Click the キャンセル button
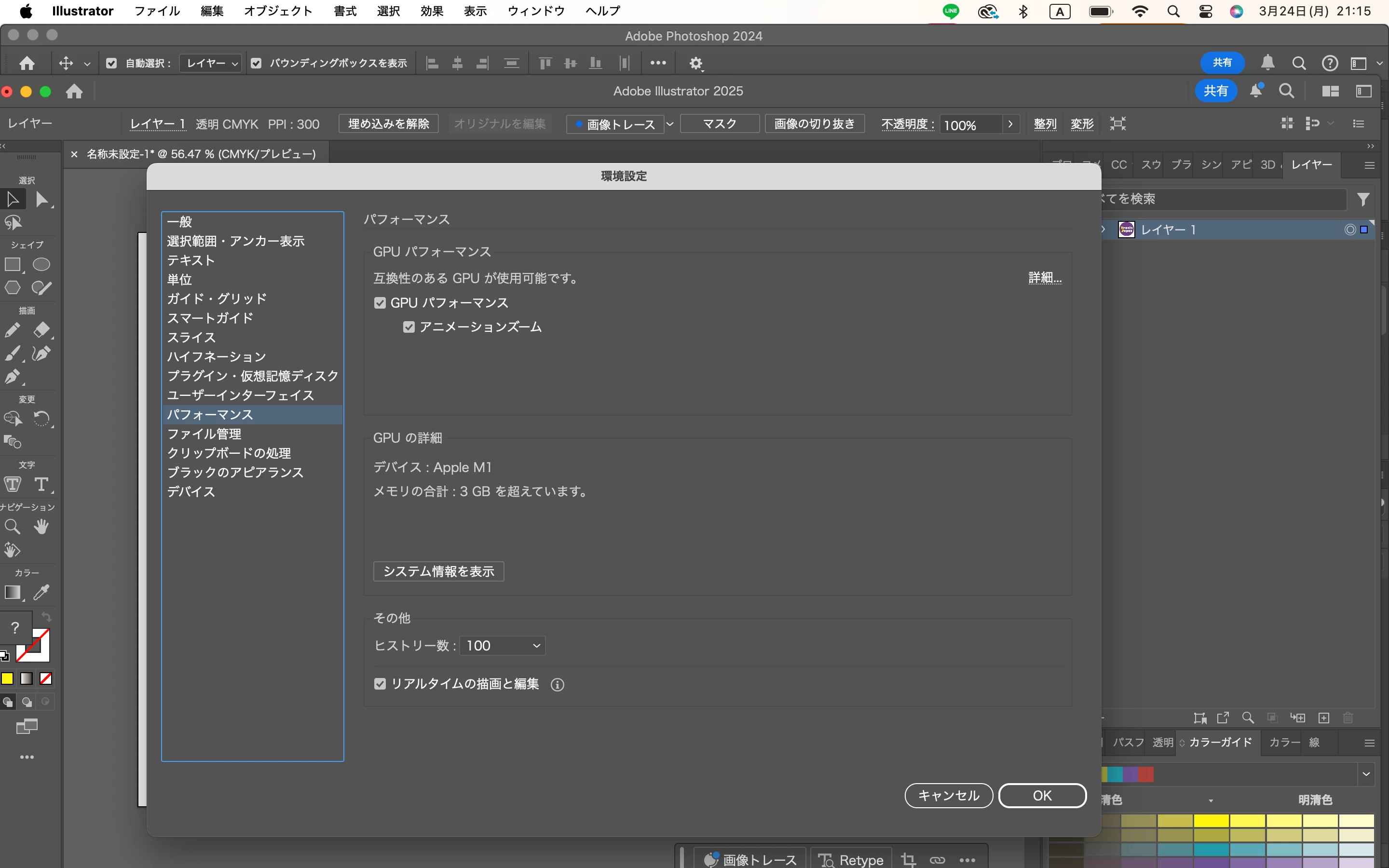 [x=948, y=796]
